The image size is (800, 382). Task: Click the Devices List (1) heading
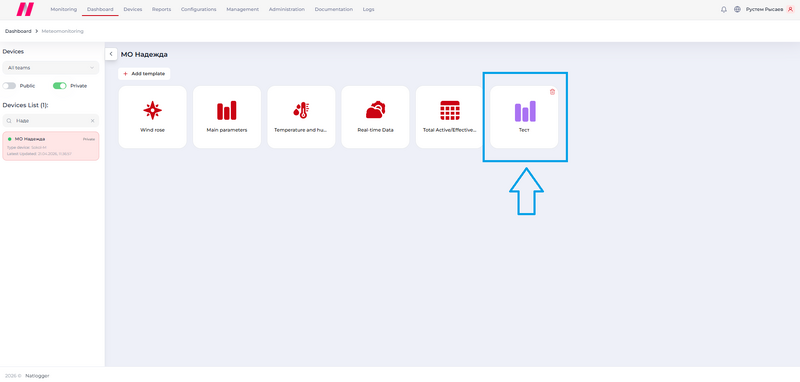pyautogui.click(x=26, y=105)
